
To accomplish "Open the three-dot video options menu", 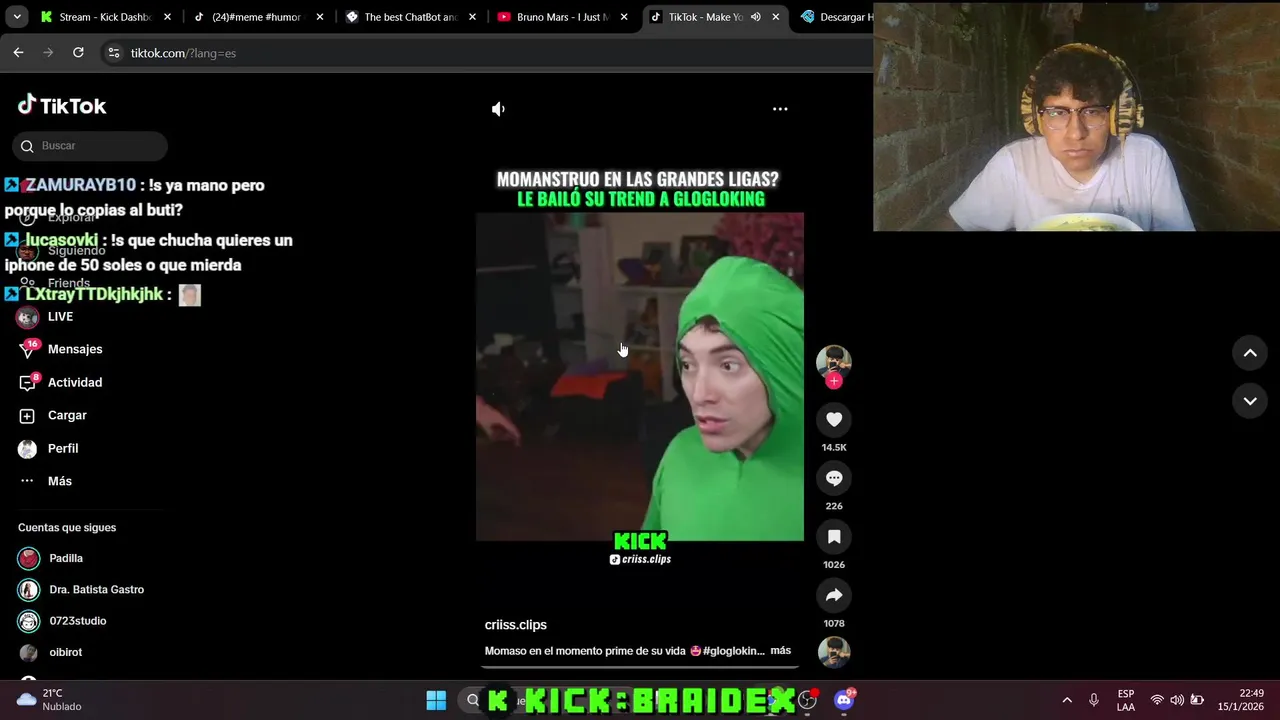I will [780, 109].
